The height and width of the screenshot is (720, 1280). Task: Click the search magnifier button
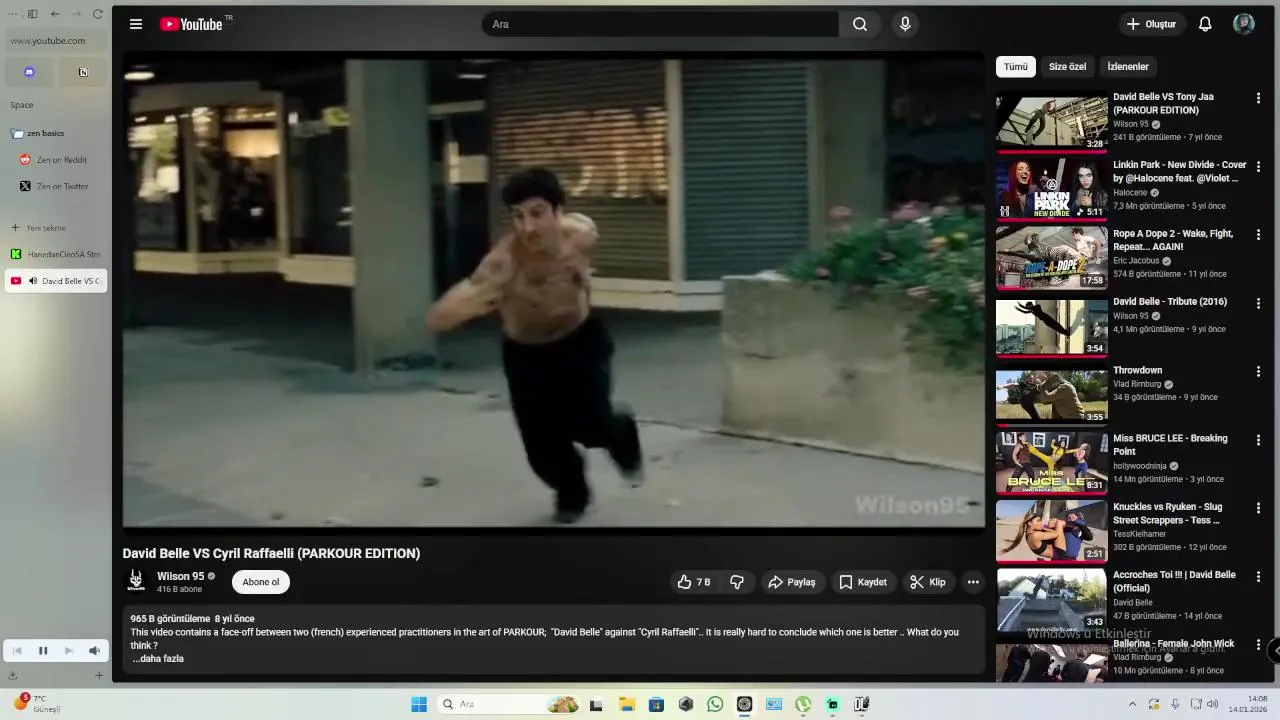pos(860,24)
